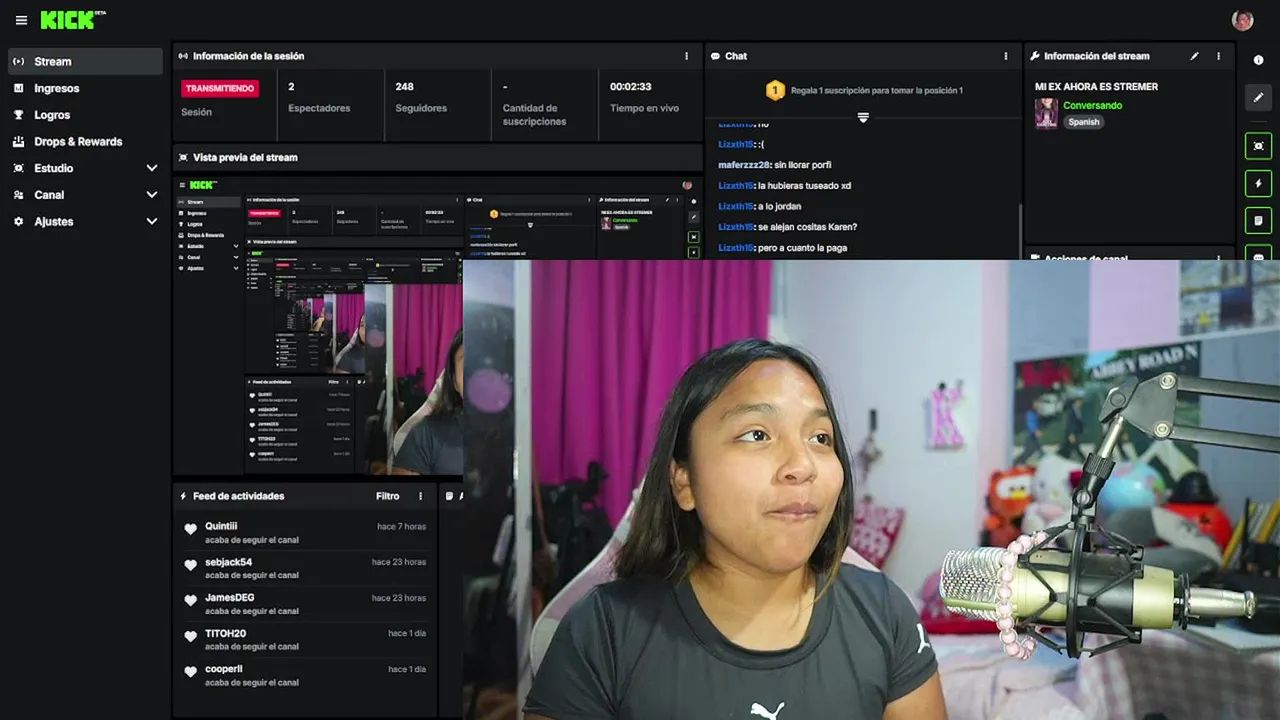1280x720 pixels.
Task: Click the stream category thumbnail image
Action: point(1046,113)
